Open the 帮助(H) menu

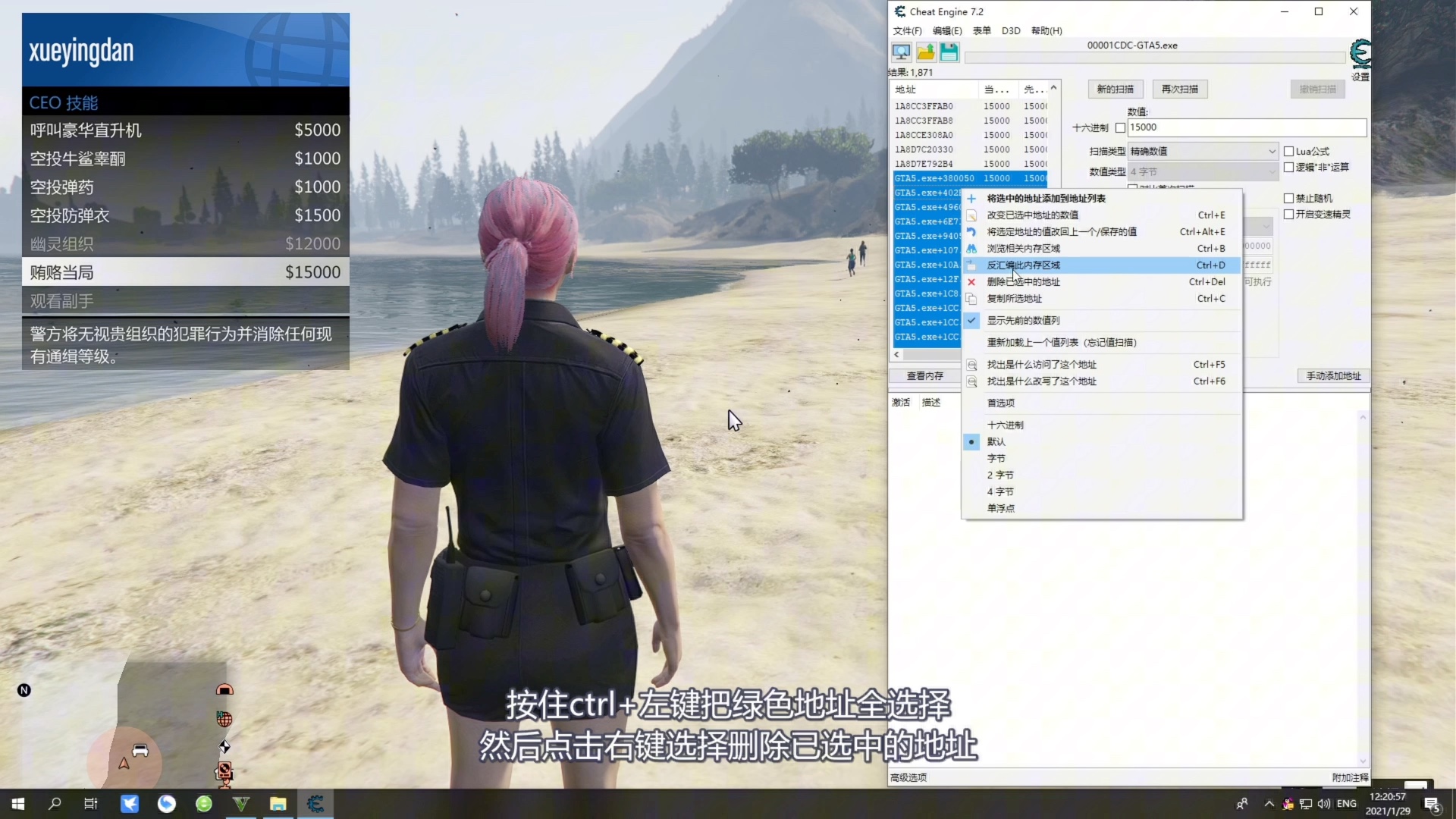click(1046, 31)
